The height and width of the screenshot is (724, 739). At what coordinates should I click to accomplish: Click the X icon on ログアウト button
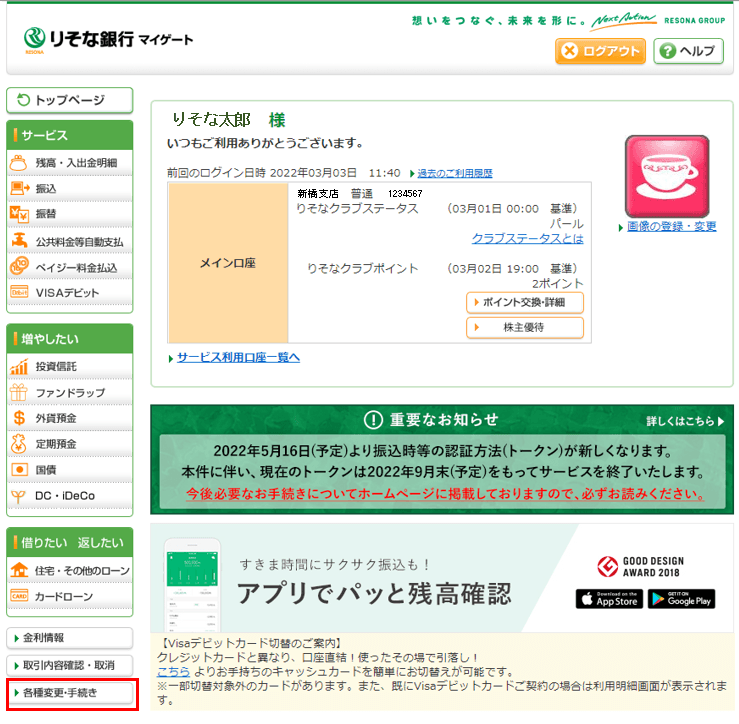coord(570,51)
